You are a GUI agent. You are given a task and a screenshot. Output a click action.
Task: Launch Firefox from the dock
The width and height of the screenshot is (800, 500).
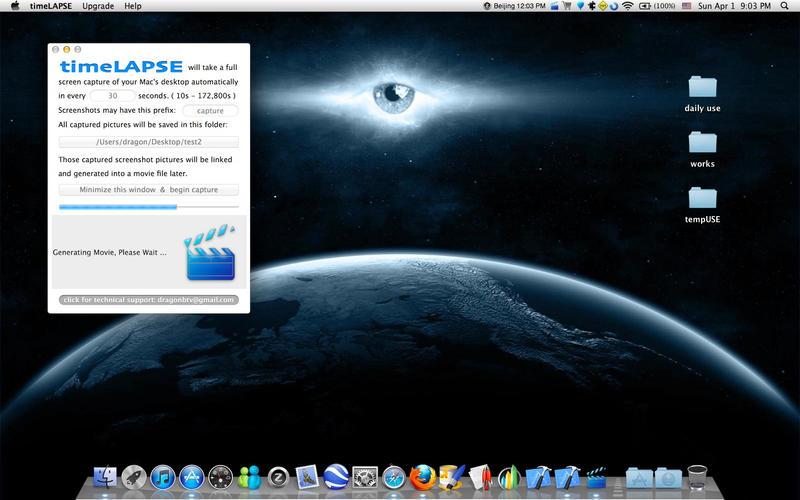423,478
